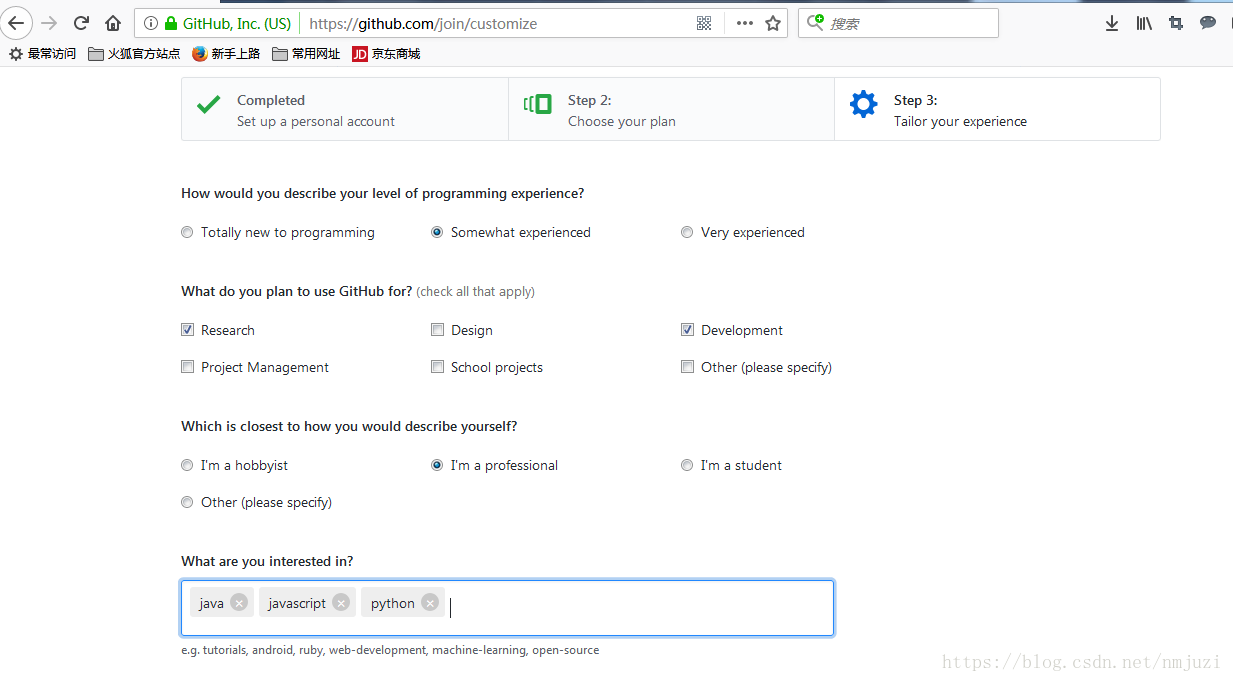The height and width of the screenshot is (682, 1233).
Task: Click the example interests hint text
Action: tap(390, 650)
